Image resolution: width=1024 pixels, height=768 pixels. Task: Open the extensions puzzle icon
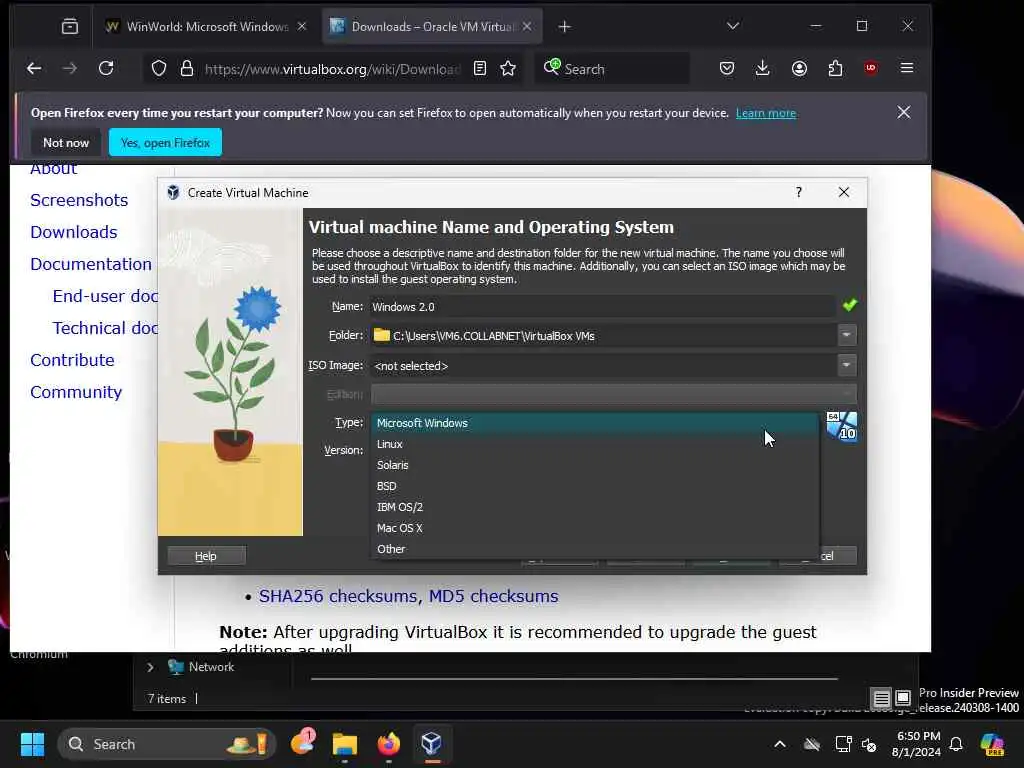[x=835, y=68]
